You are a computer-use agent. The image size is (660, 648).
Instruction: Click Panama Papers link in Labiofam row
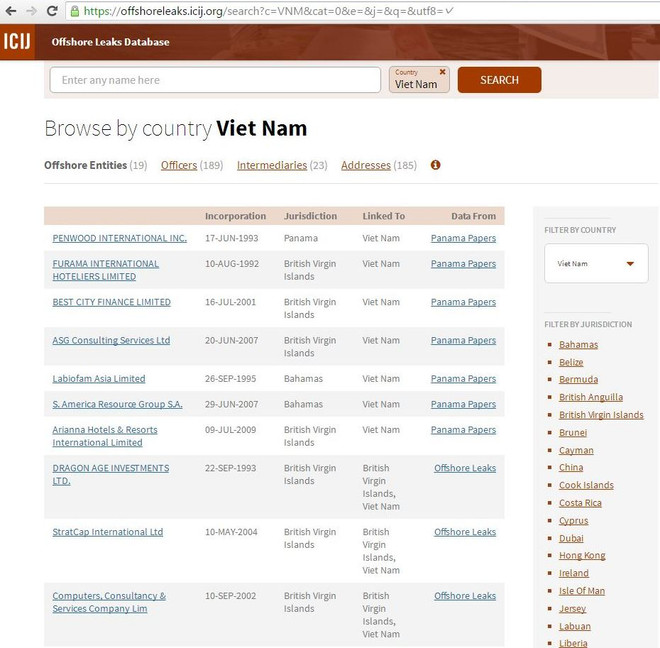tap(463, 379)
